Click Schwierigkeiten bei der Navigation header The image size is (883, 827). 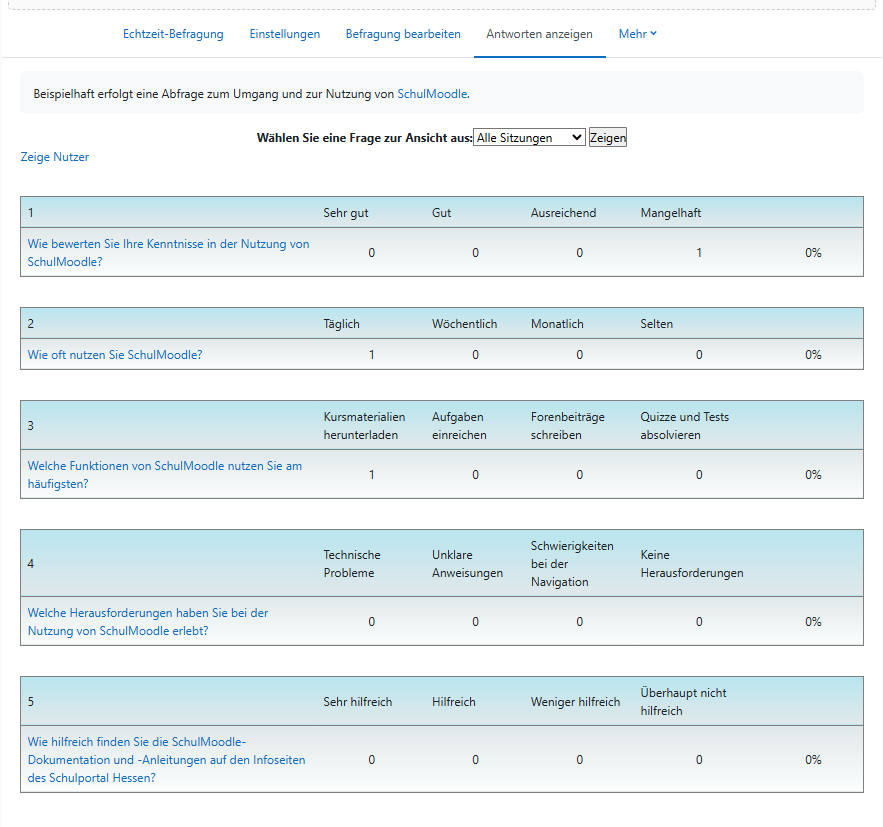point(572,564)
